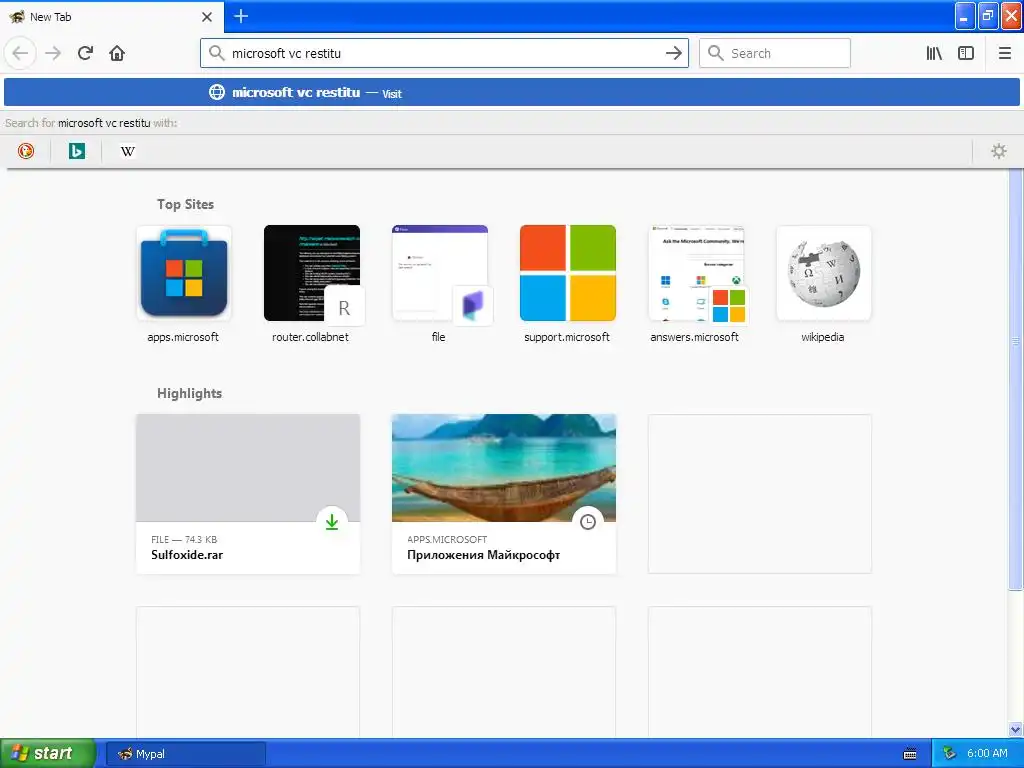Search with the Bing icon
1024x768 pixels.
click(76, 152)
